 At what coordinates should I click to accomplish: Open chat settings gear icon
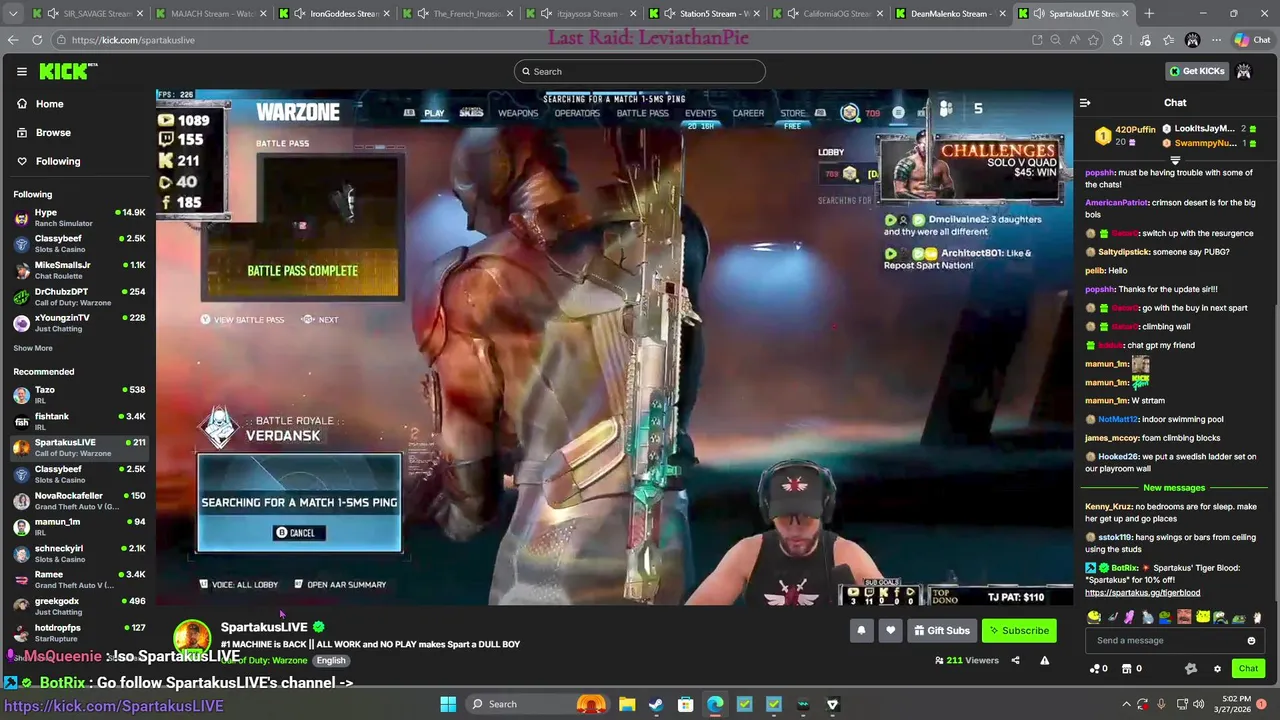pyautogui.click(x=1217, y=669)
